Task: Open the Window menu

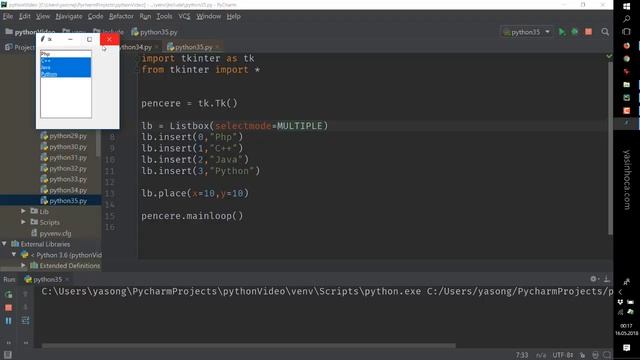Action: 209,16
